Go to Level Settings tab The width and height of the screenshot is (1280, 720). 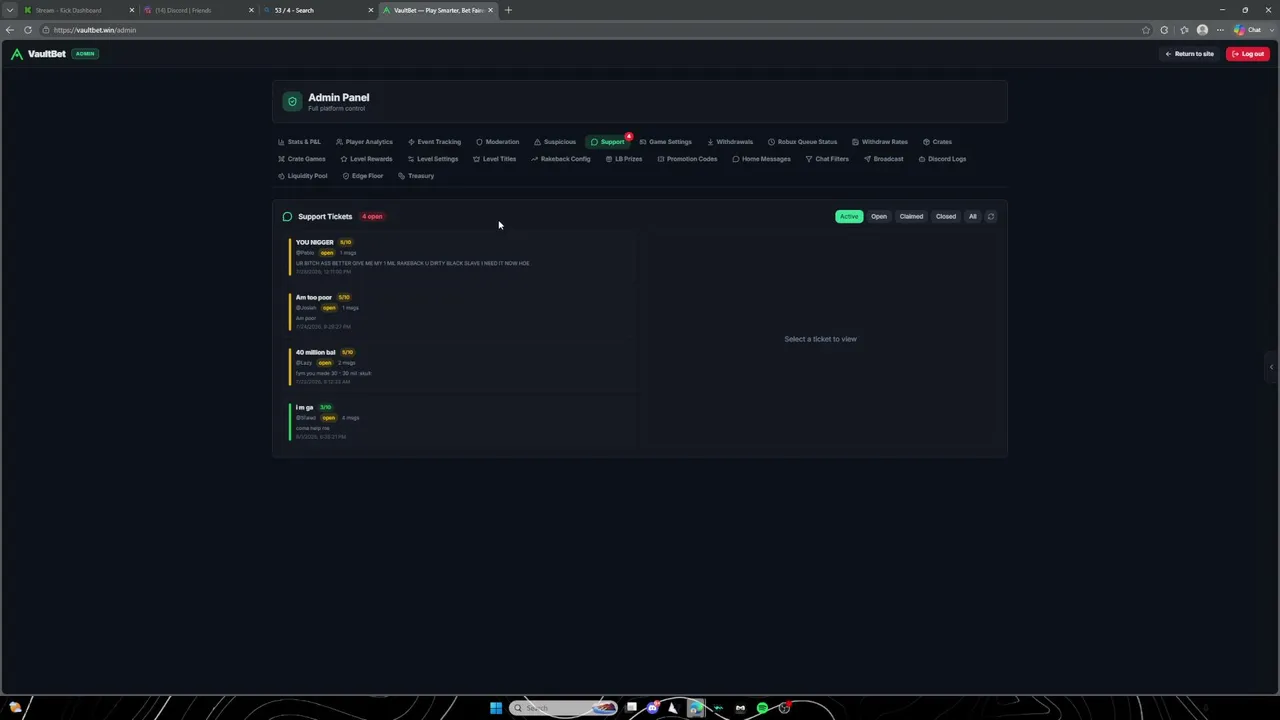[433, 159]
